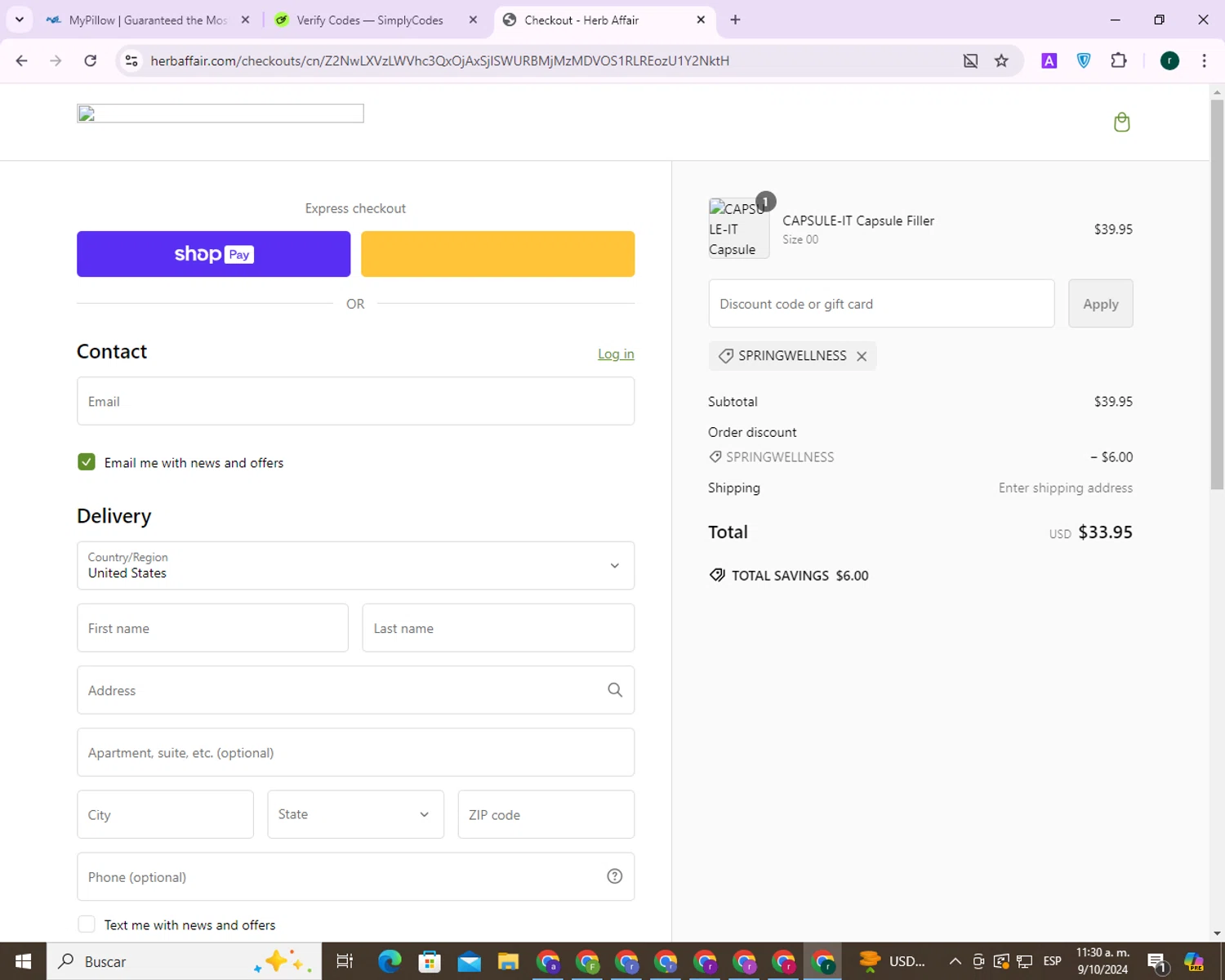Click the page vertical scrollbar

(1217, 294)
